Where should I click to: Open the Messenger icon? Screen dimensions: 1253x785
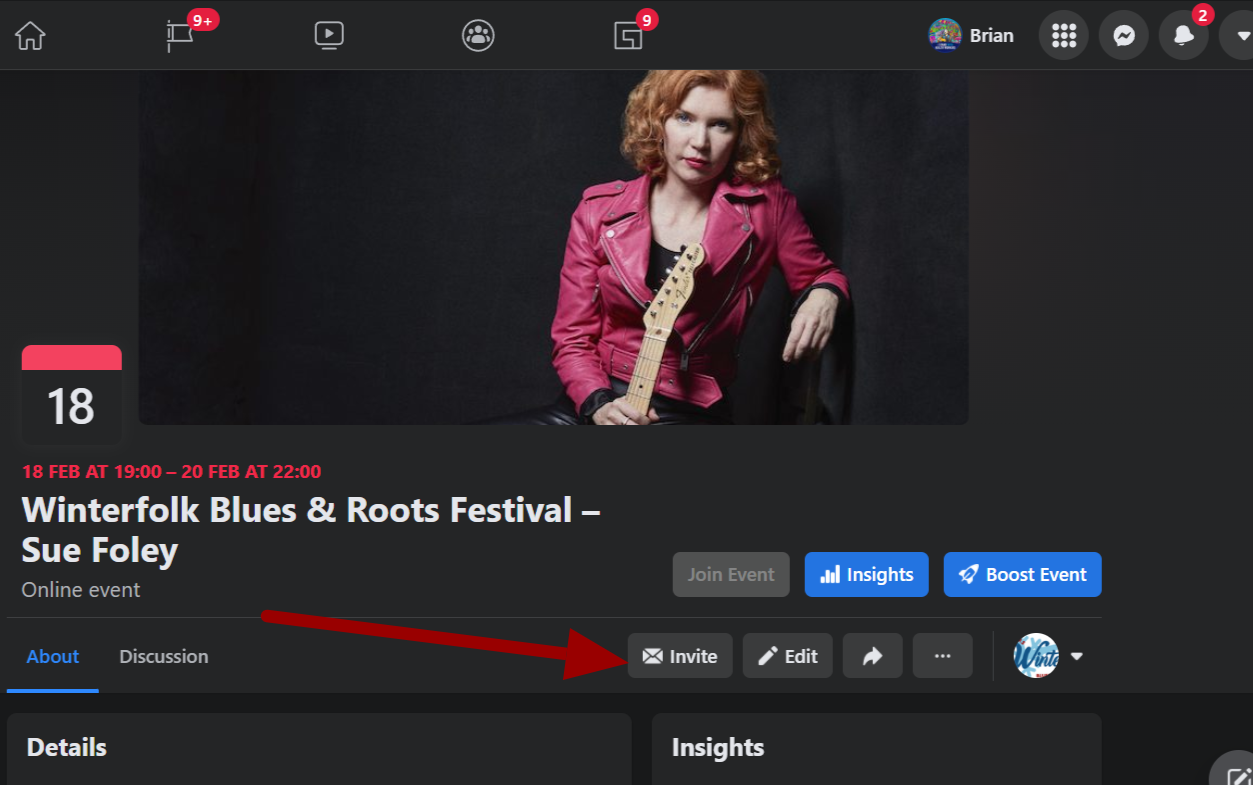1124,35
